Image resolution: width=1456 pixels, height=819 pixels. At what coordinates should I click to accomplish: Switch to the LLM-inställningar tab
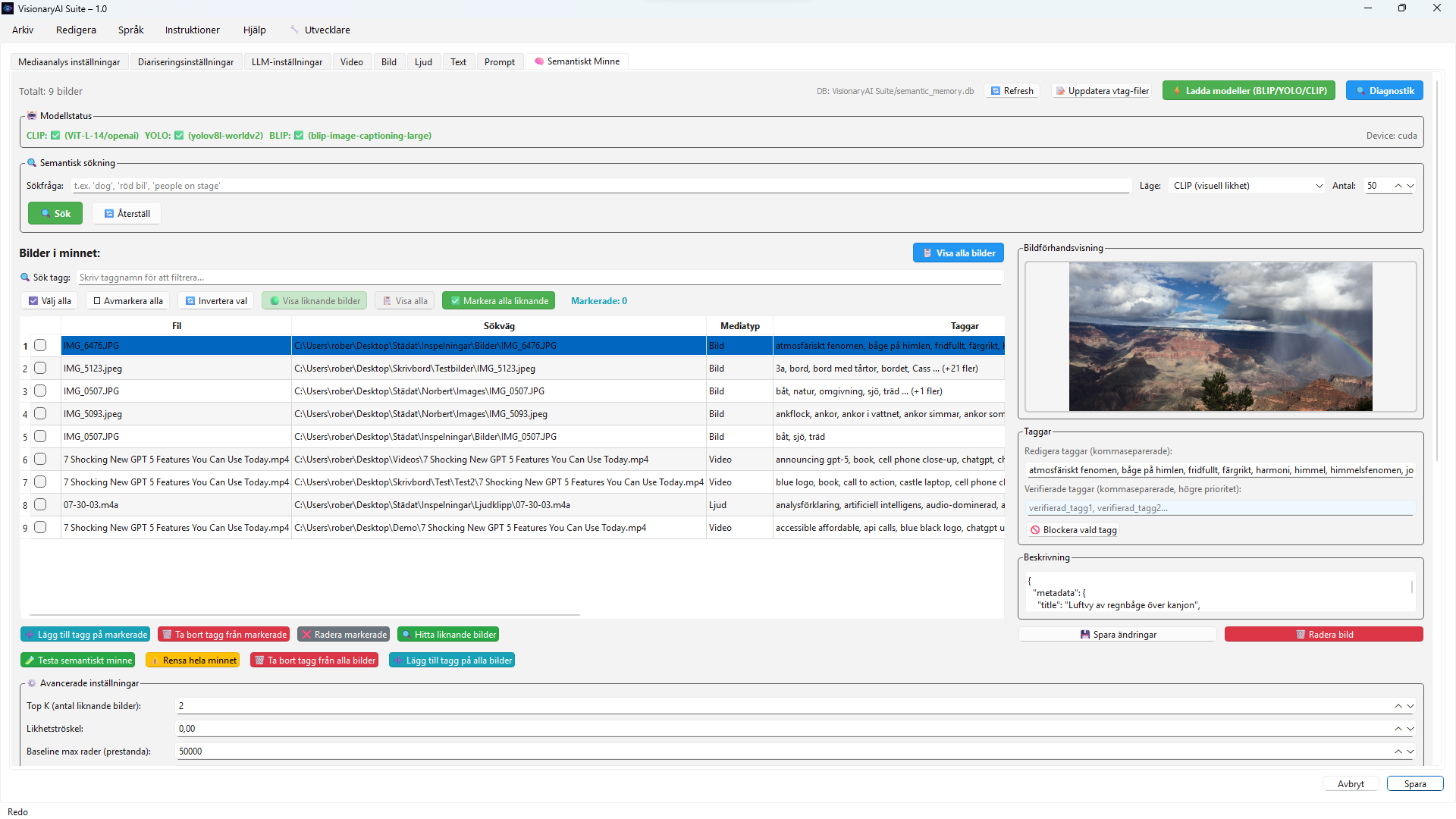[x=287, y=62]
